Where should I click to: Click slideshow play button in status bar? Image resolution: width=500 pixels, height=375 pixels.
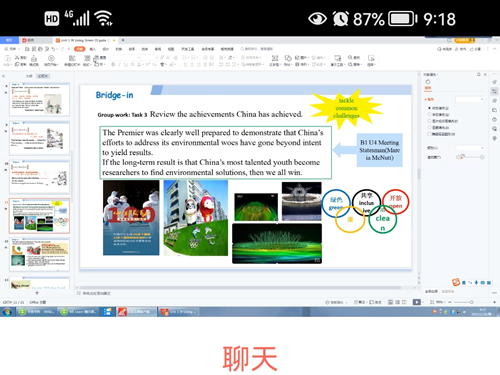[417, 302]
